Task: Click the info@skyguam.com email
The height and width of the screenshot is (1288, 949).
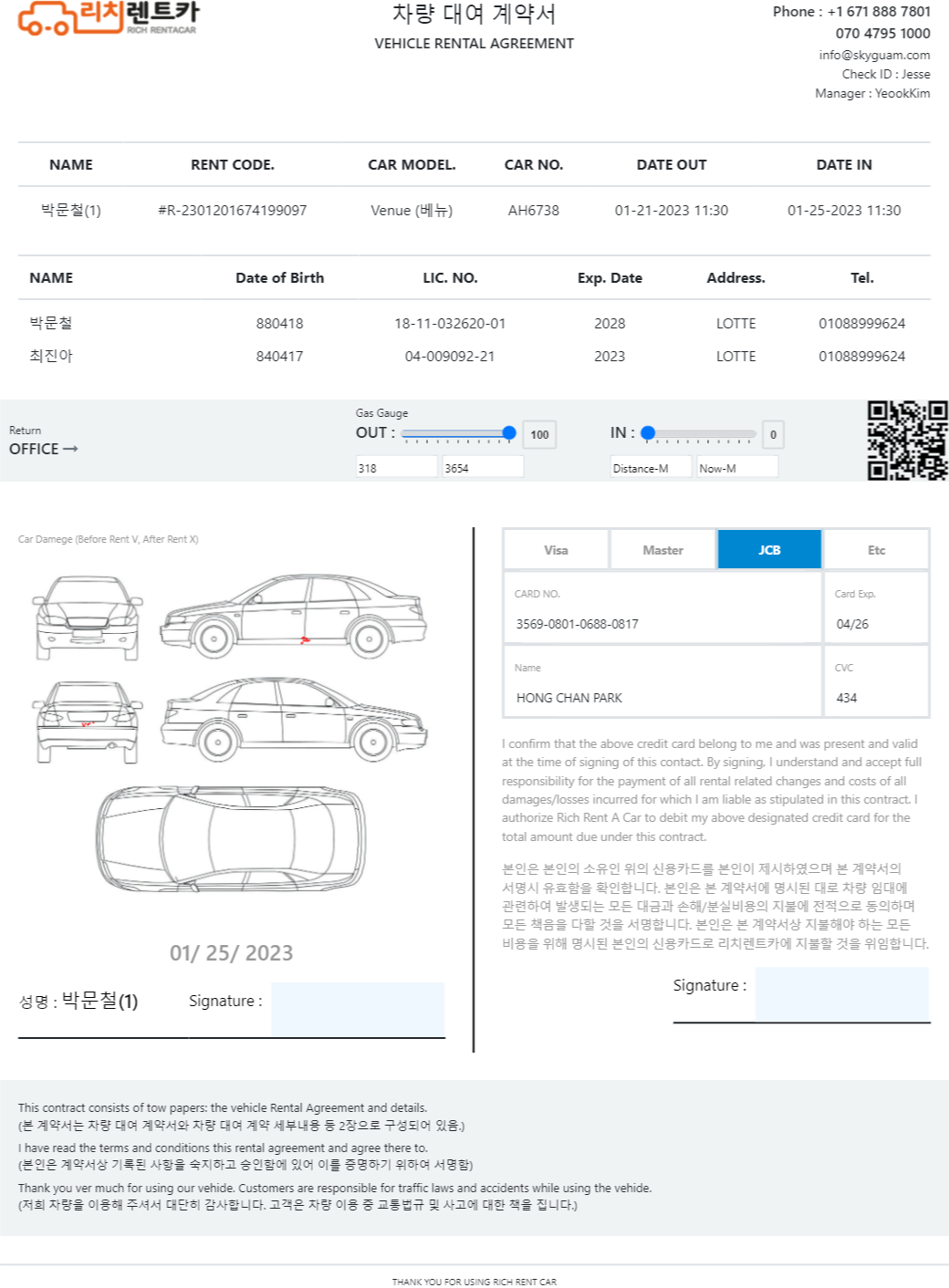Action: point(874,55)
